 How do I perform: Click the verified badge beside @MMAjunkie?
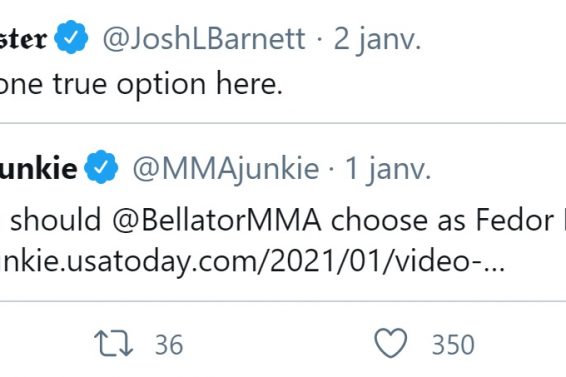click(101, 167)
